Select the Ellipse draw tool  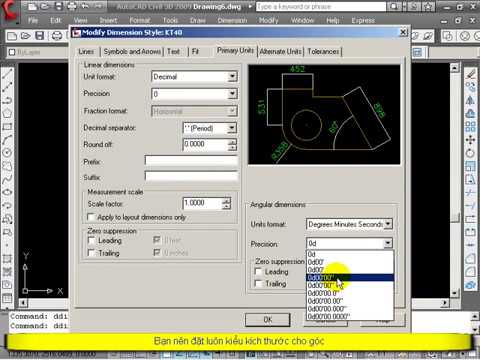(x=7, y=192)
